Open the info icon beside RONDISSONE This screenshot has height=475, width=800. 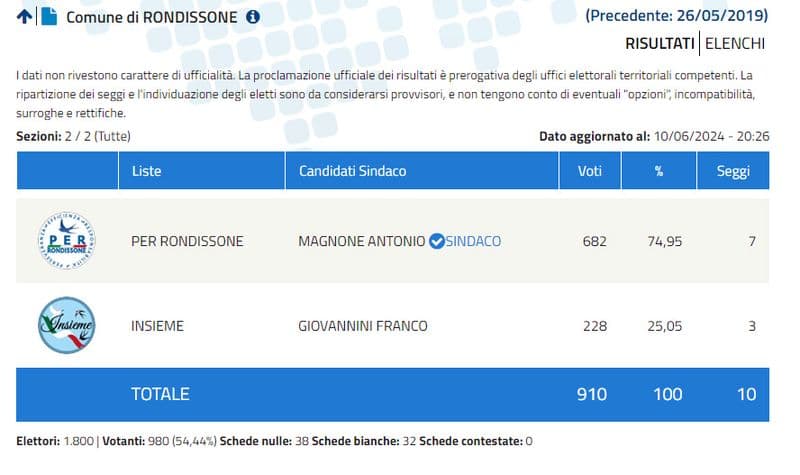click(x=253, y=17)
